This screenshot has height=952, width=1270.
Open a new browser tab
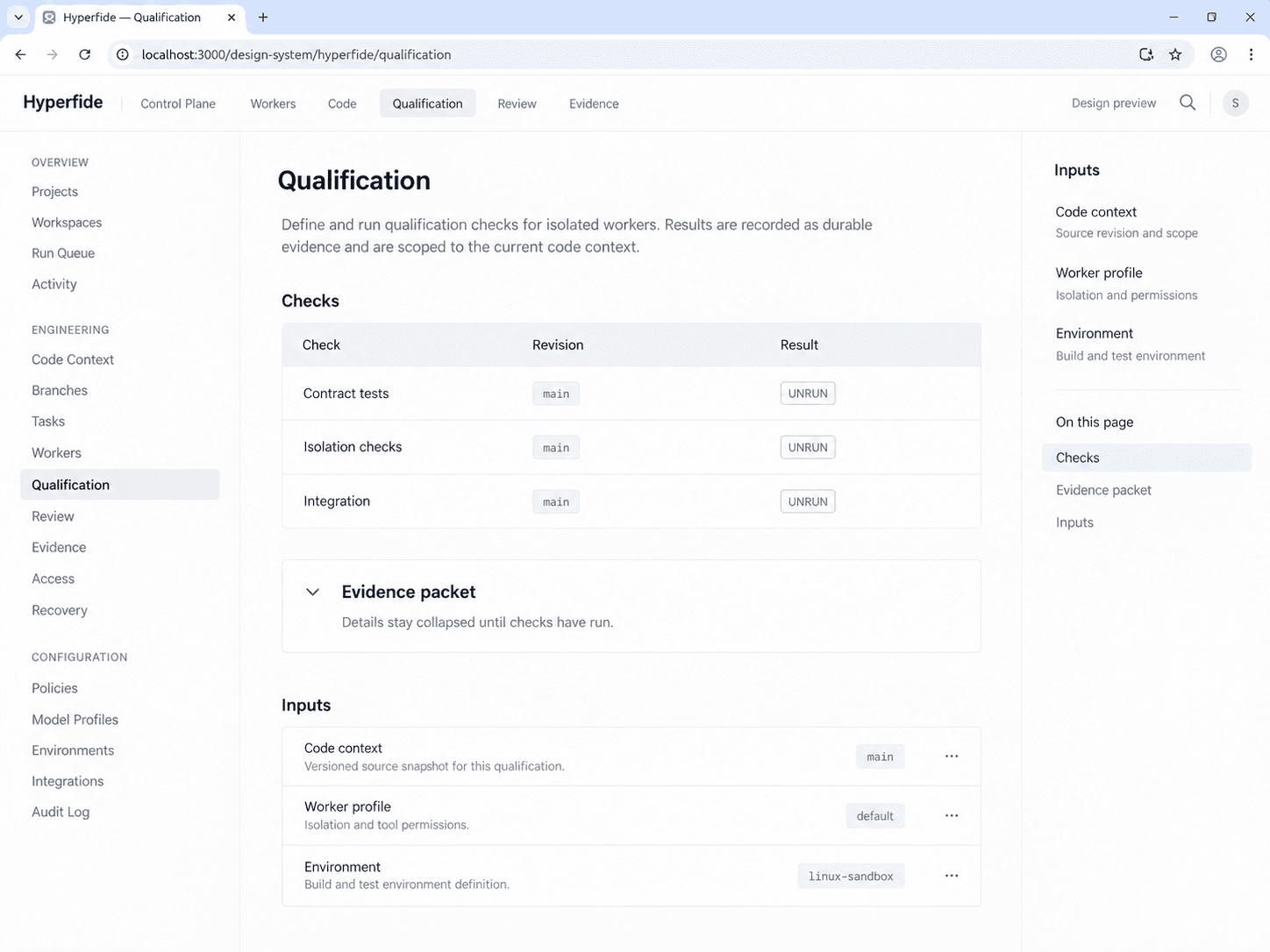(x=263, y=18)
